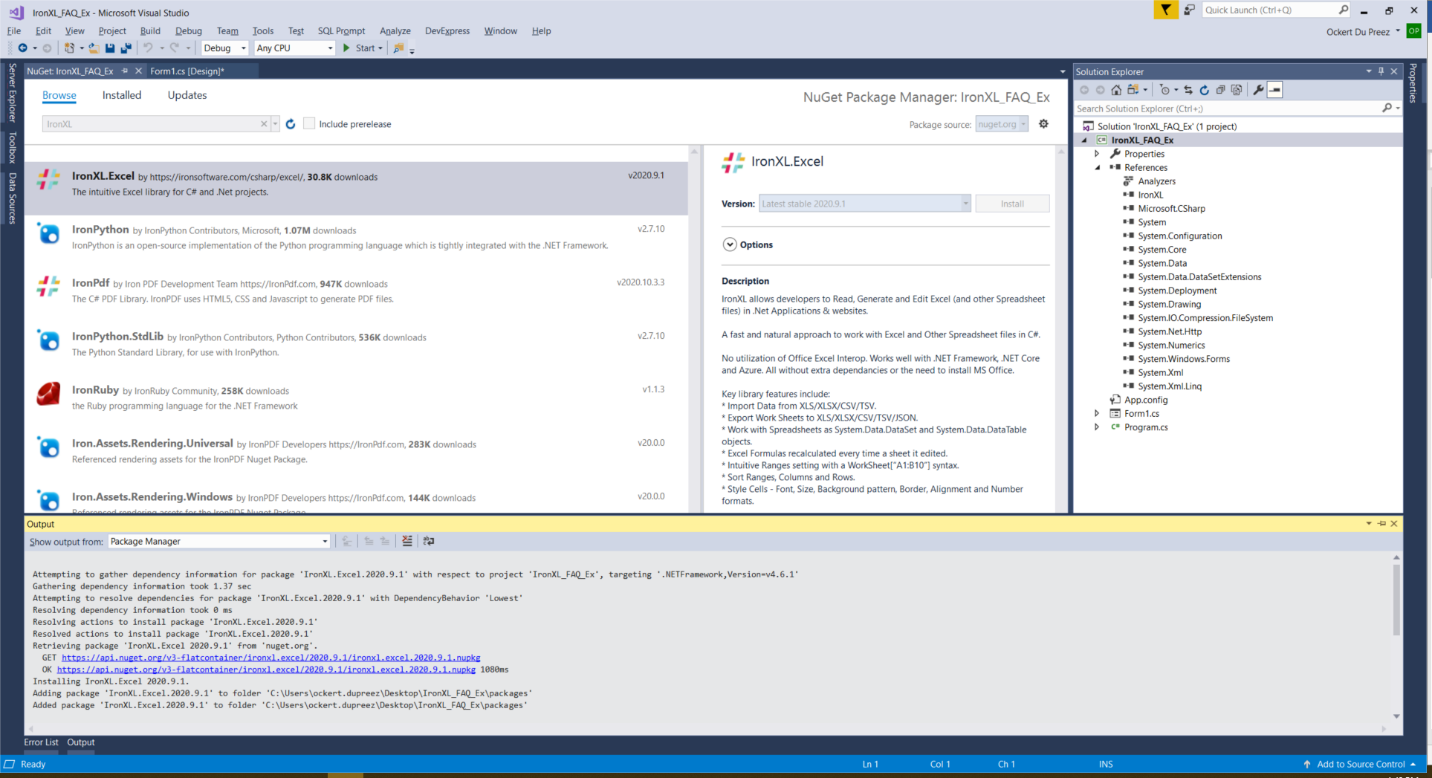This screenshot has height=778, width=1432.
Task: Switch to Form1.cs [Design] tab
Action: [x=187, y=71]
